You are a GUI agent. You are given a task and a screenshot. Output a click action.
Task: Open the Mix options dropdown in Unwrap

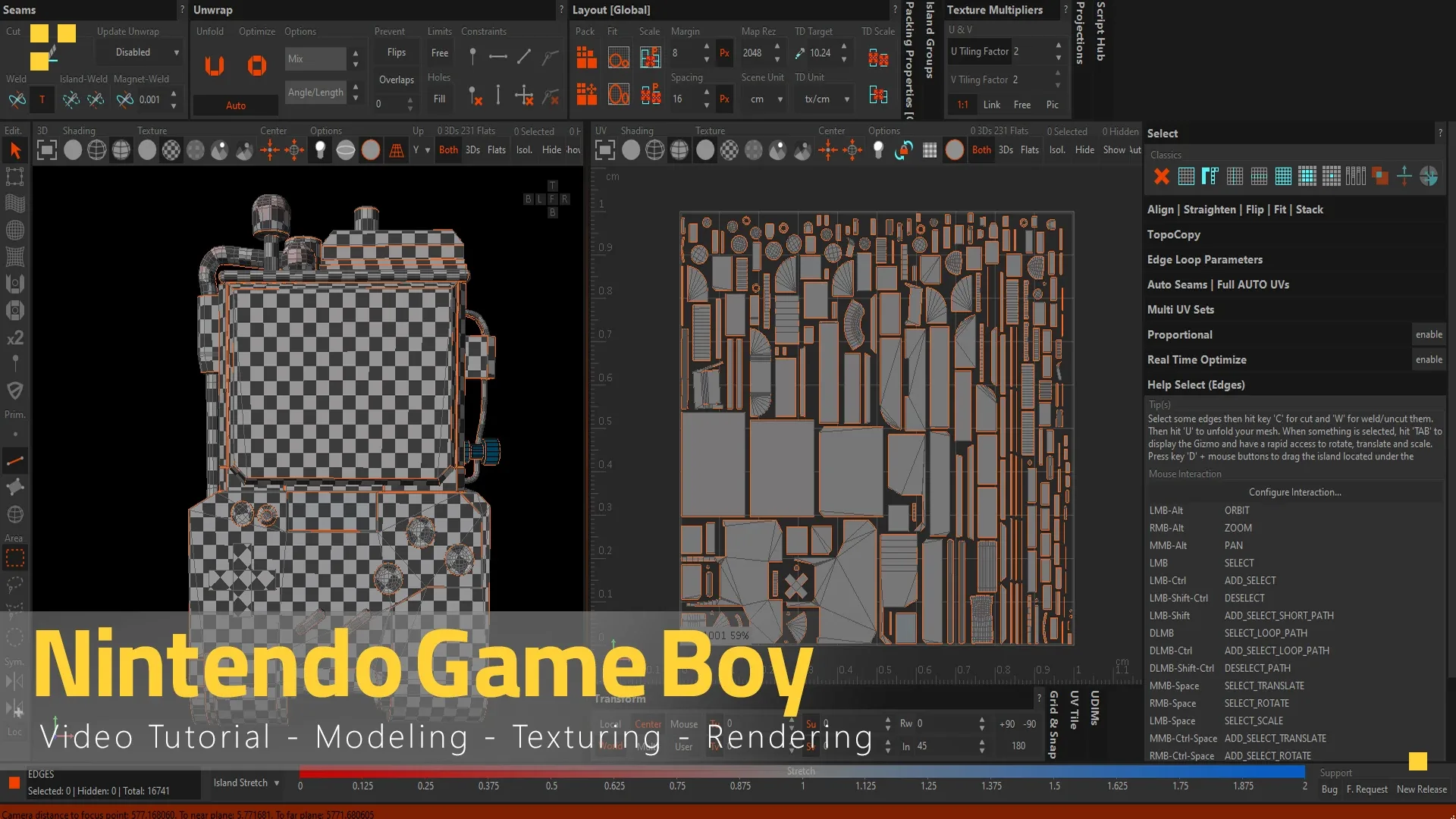tap(315, 58)
